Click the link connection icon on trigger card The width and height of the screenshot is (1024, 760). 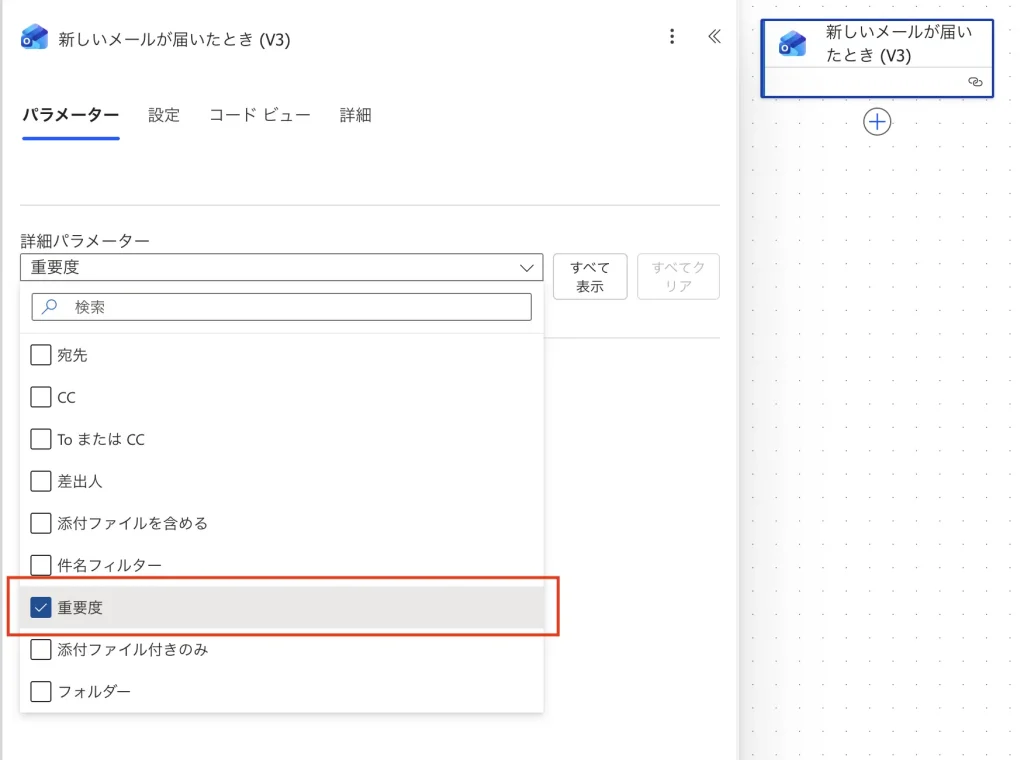975,82
